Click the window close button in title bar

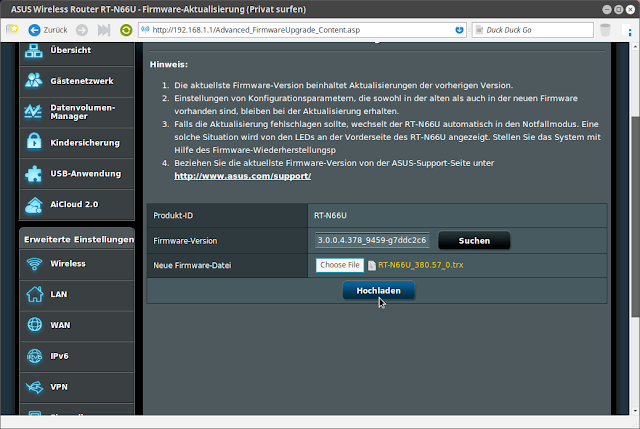(x=631, y=9)
